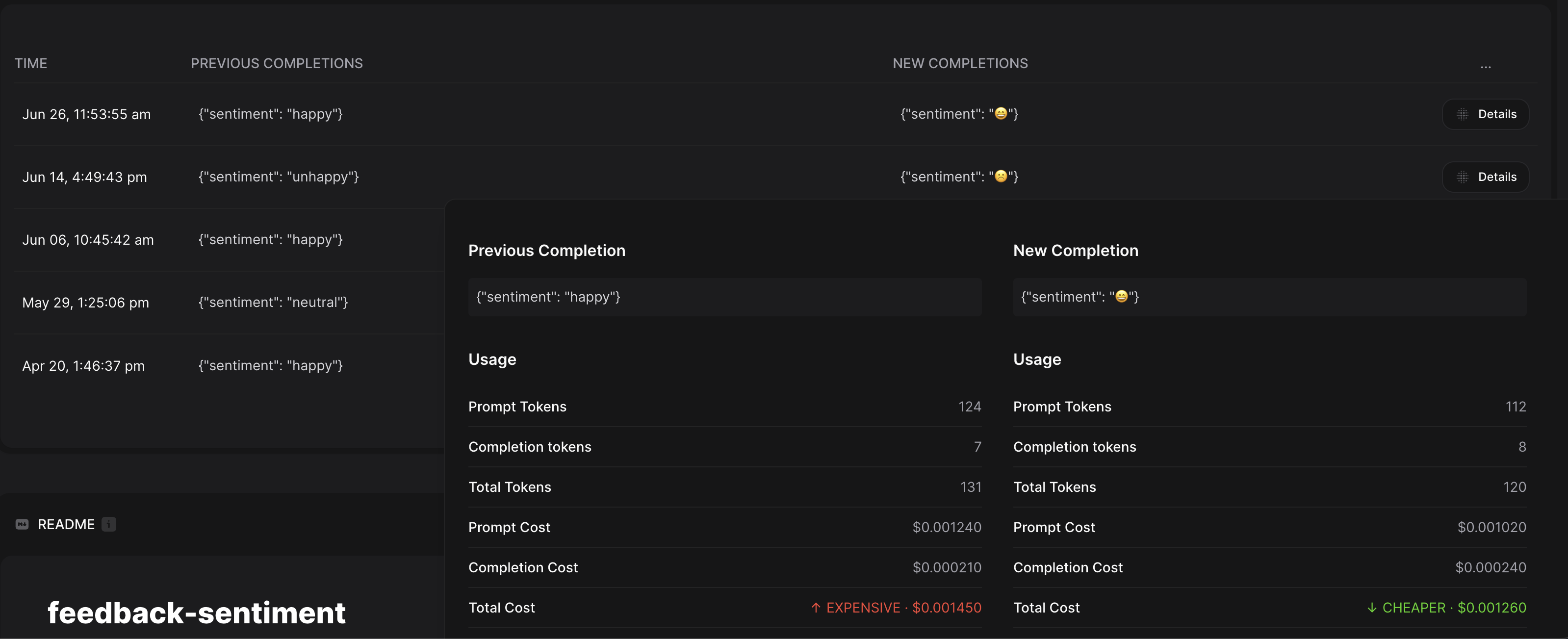Click the New Completion code field

(1269, 297)
